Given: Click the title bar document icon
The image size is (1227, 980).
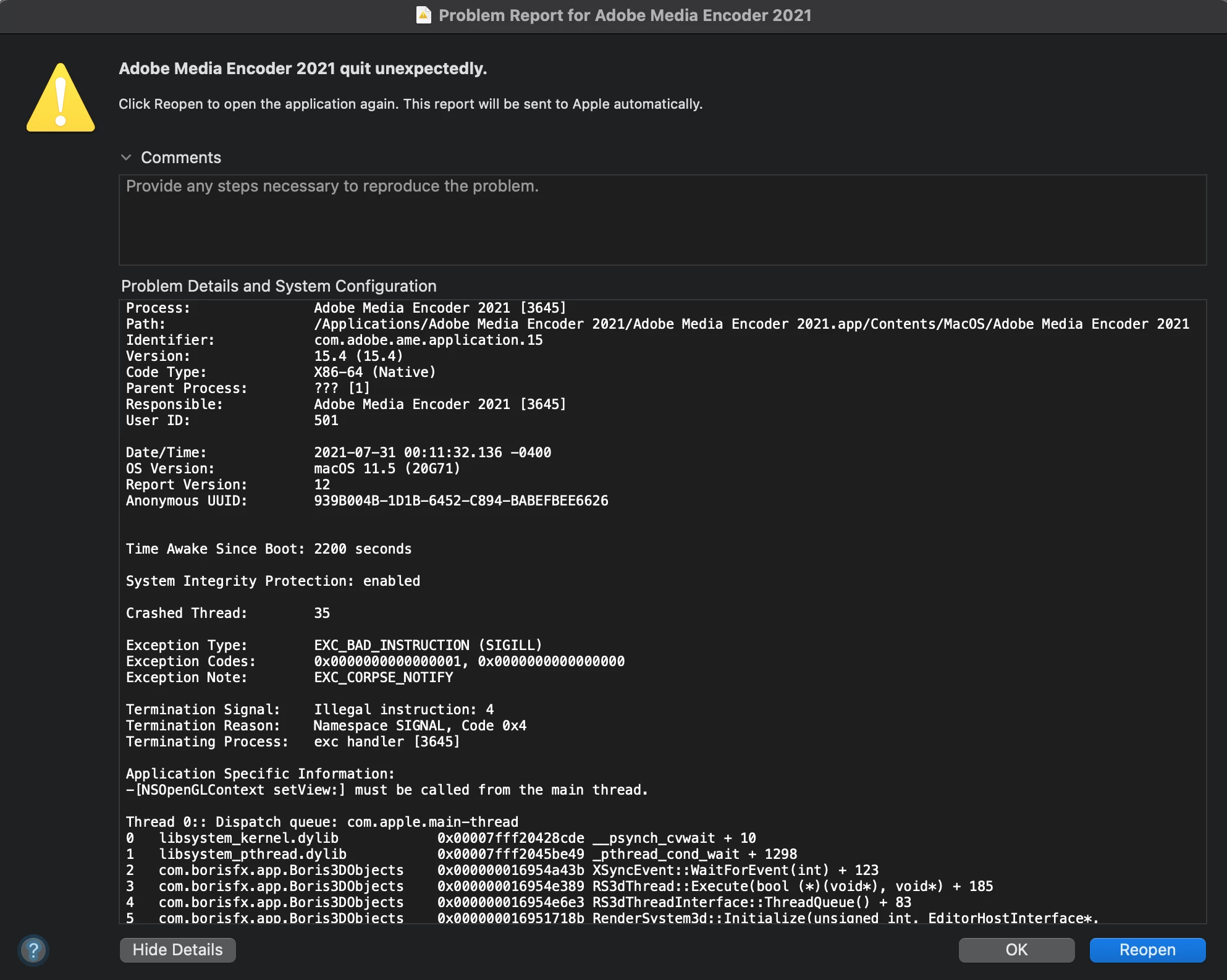Looking at the screenshot, I should [x=423, y=15].
